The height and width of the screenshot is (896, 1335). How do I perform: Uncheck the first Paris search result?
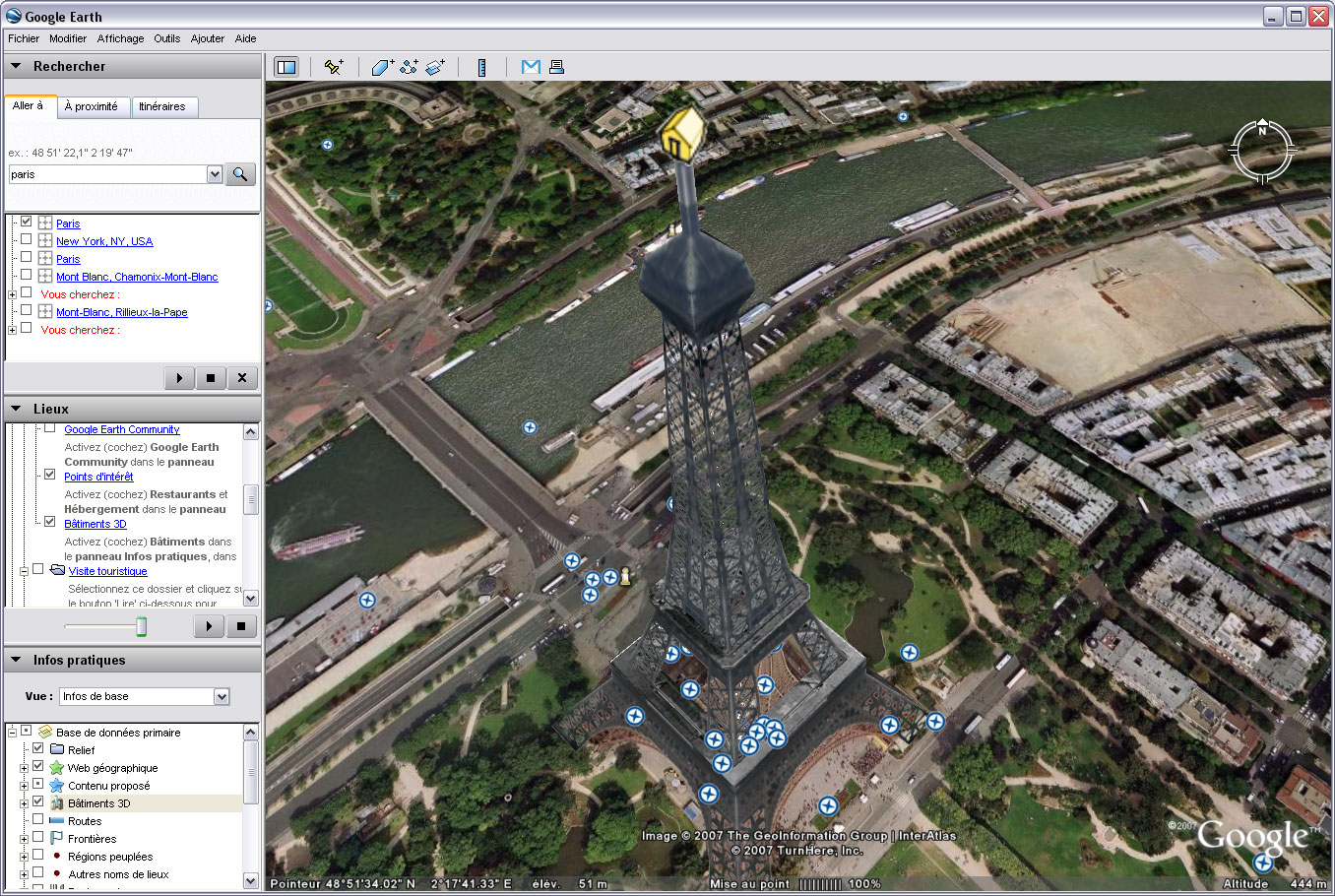click(x=27, y=223)
